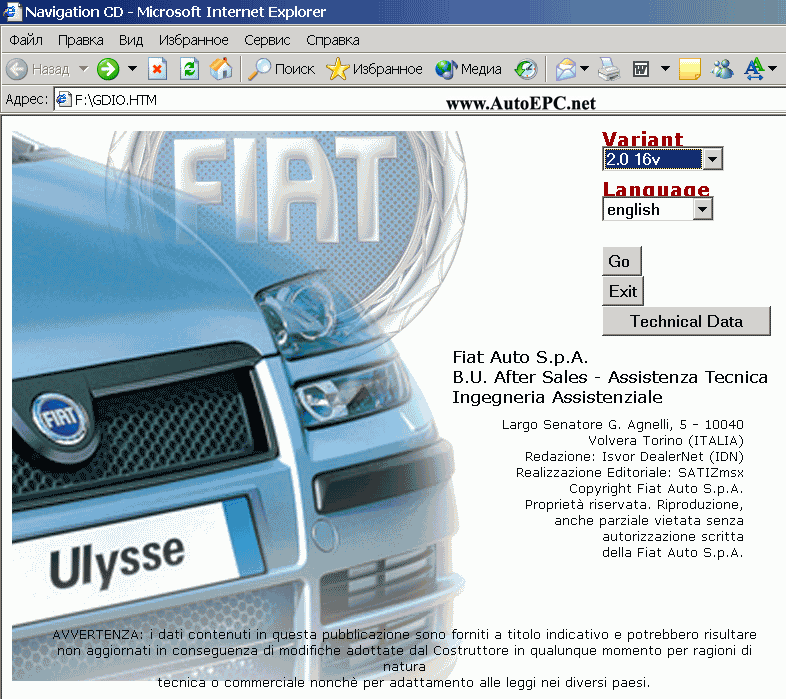The image size is (786, 699).
Task: Expand the Language dropdown showing english
Action: tap(702, 210)
